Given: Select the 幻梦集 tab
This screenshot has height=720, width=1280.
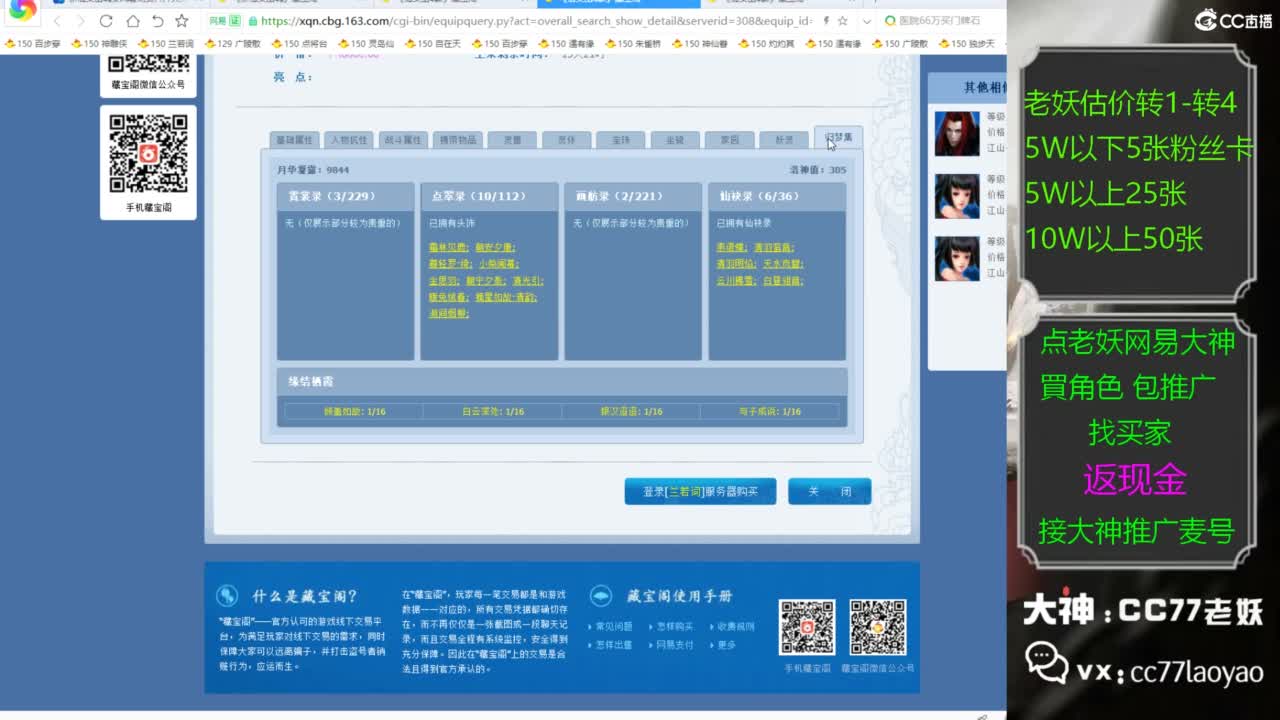Looking at the screenshot, I should [x=838, y=138].
